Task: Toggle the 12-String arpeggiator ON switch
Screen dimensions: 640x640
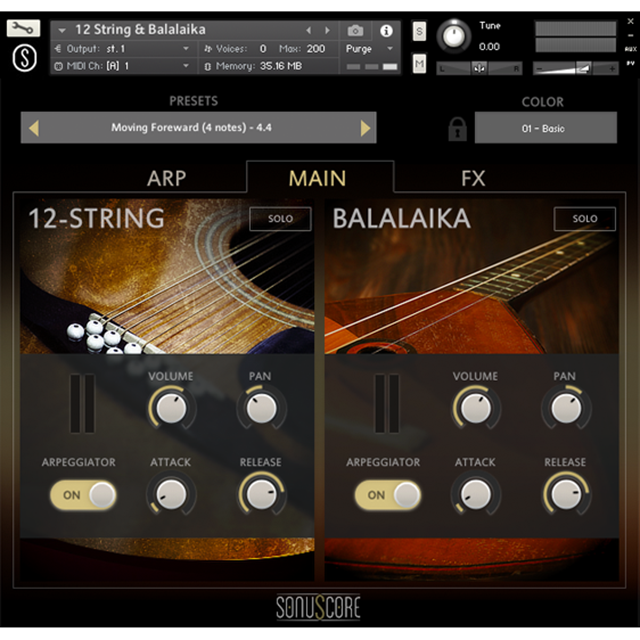Action: click(83, 494)
